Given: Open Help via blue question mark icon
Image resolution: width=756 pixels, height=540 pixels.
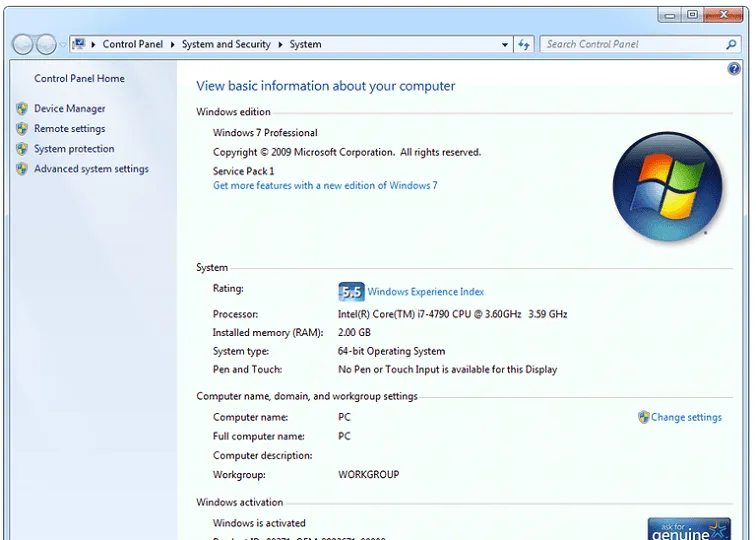Looking at the screenshot, I should (734, 69).
